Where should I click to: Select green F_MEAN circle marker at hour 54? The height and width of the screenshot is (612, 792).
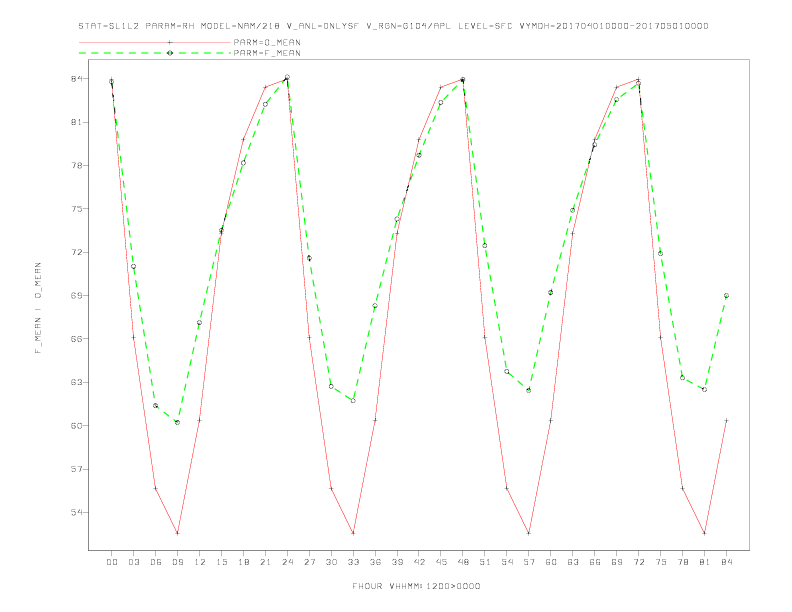[507, 372]
